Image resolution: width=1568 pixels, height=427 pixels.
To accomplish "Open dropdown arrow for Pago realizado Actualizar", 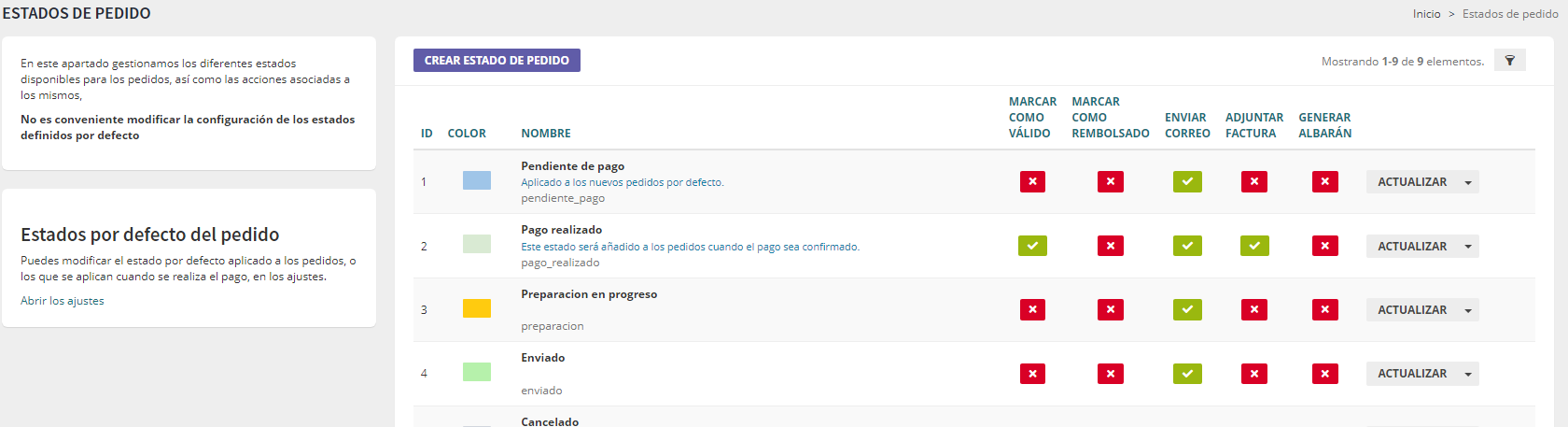I will 1468,247.
